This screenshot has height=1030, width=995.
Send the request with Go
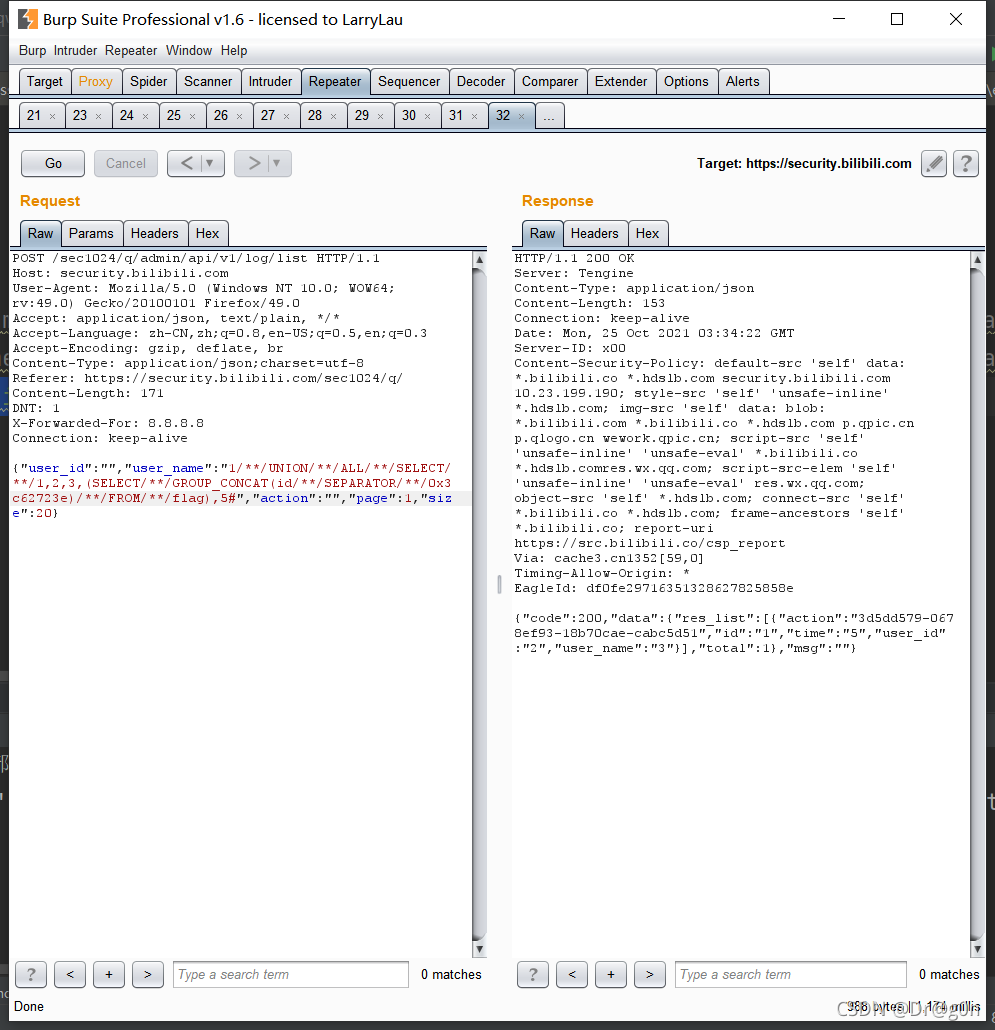click(53, 164)
